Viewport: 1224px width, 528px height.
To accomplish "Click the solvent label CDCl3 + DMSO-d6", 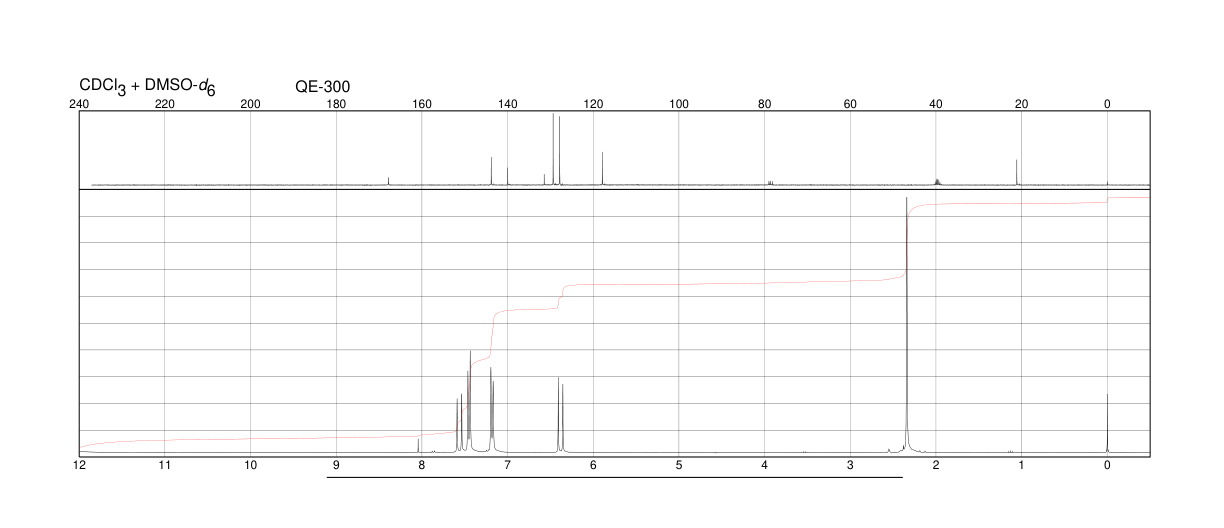I will point(147,87).
